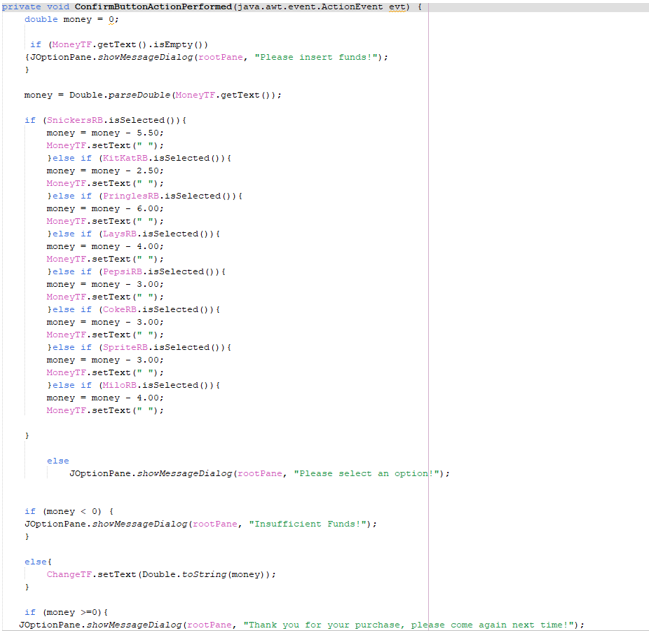Screen dimensions: 655x632
Task: Click SnickersRB in the if statement
Action: (x=75, y=120)
